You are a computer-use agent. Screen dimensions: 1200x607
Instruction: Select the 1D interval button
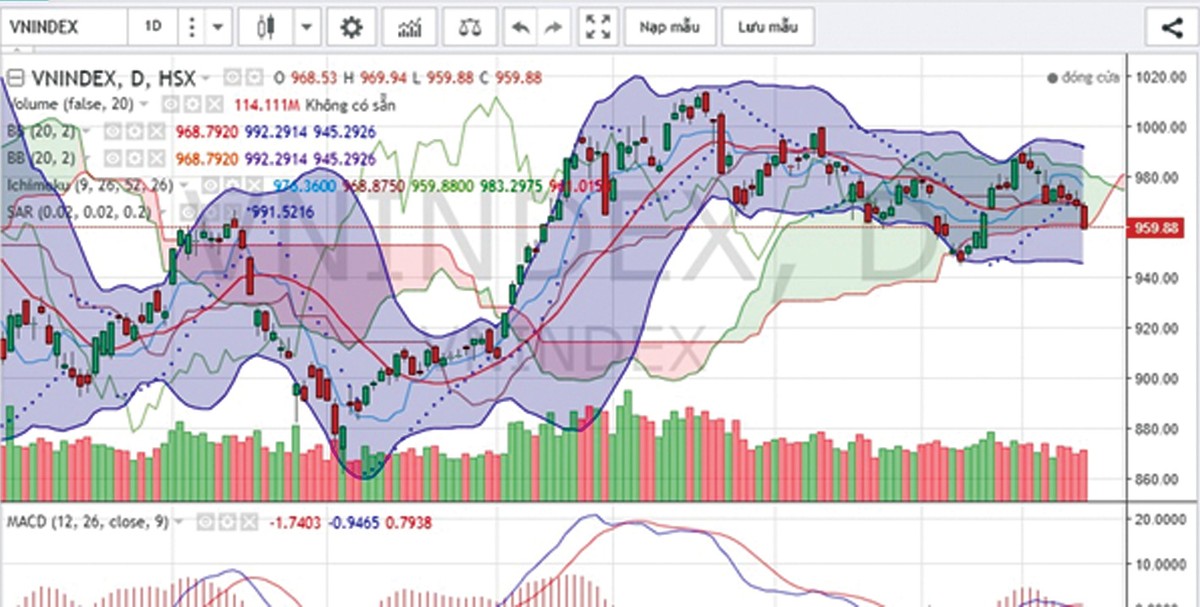click(x=153, y=27)
